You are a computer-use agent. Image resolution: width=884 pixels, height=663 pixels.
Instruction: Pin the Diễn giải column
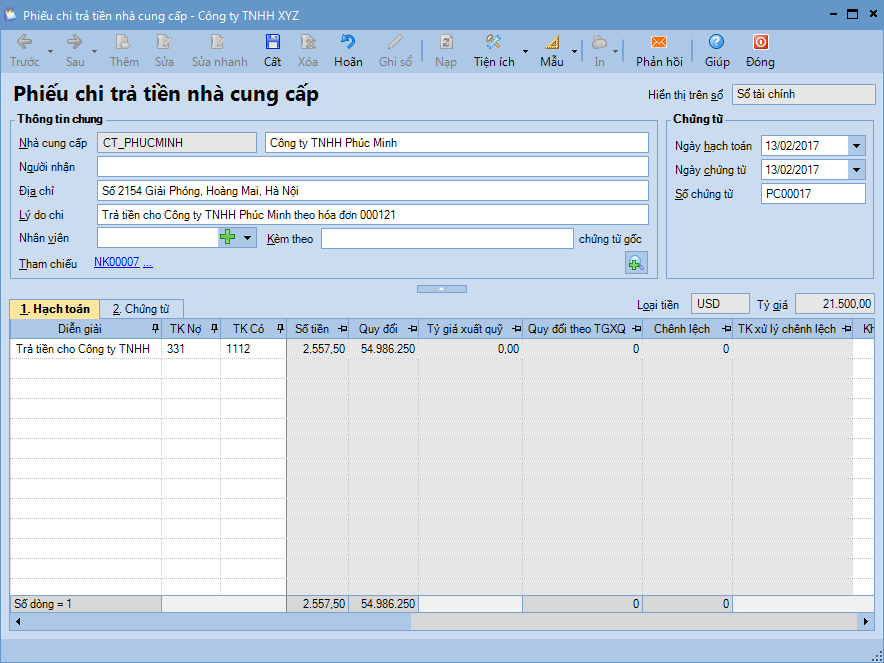(156, 329)
